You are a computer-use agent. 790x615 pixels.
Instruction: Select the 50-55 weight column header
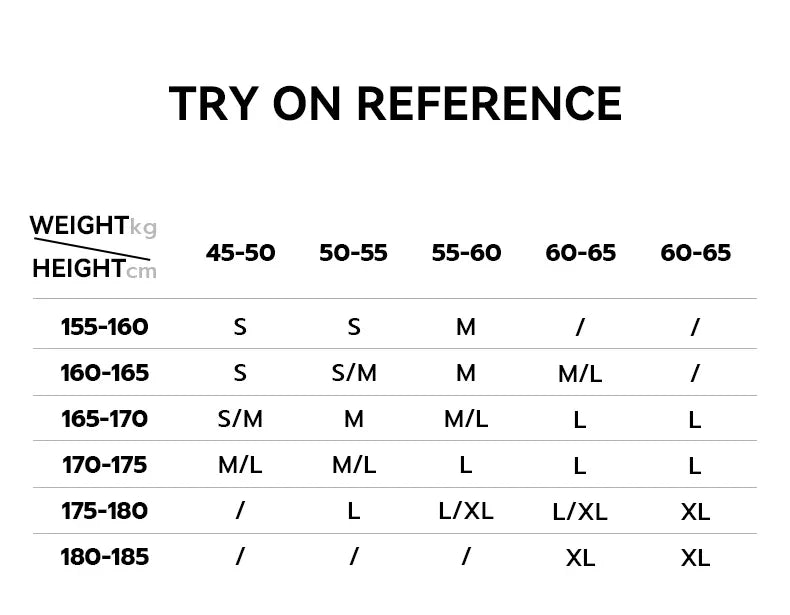(x=353, y=253)
